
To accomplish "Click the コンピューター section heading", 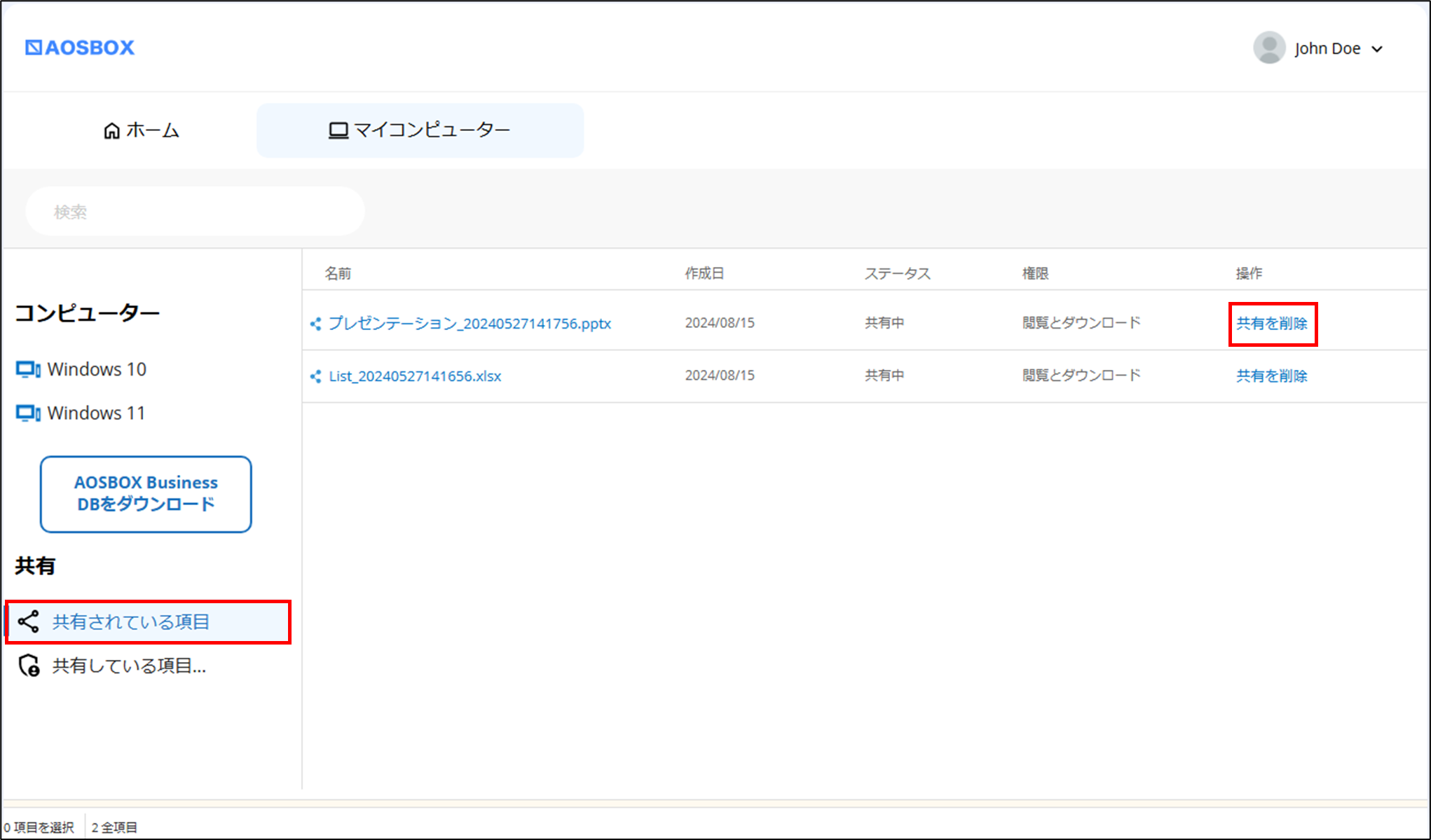I will [x=88, y=312].
